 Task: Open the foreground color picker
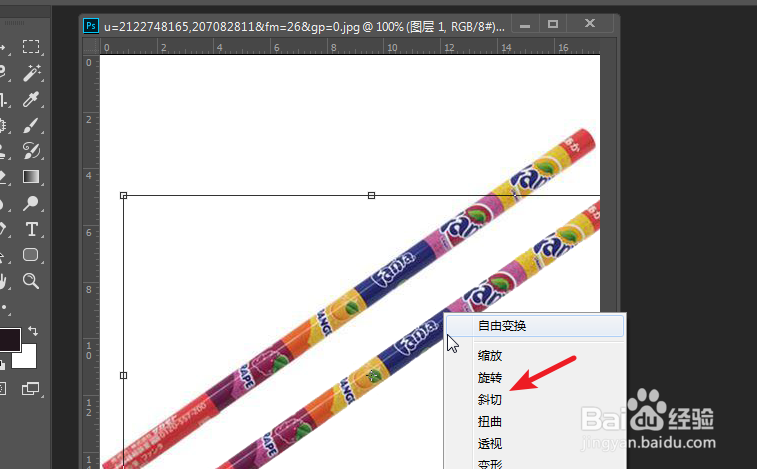tap(9, 340)
